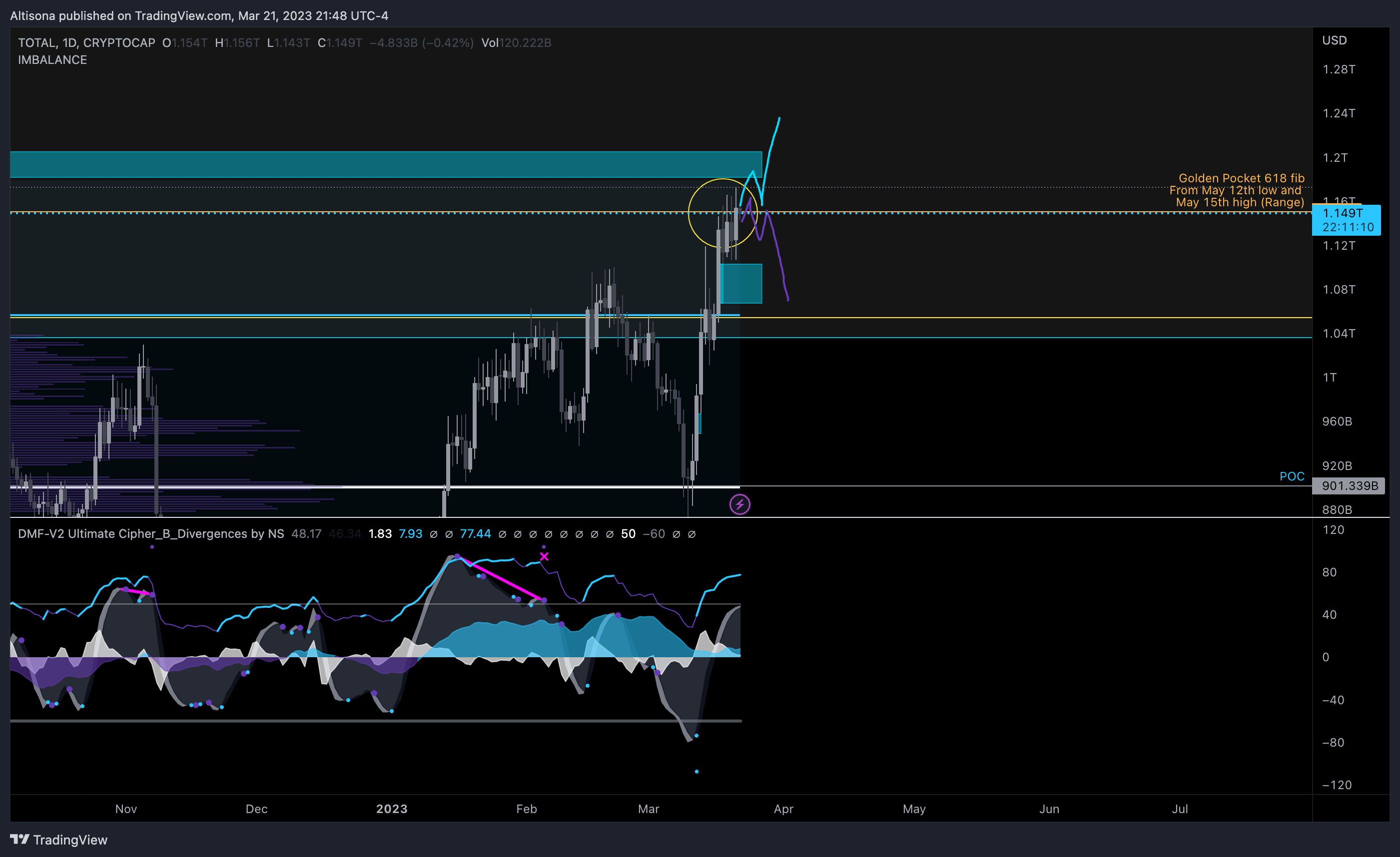Viewport: 1400px width, 857px height.
Task: Click the 1.28T price axis label
Action: click(1339, 69)
